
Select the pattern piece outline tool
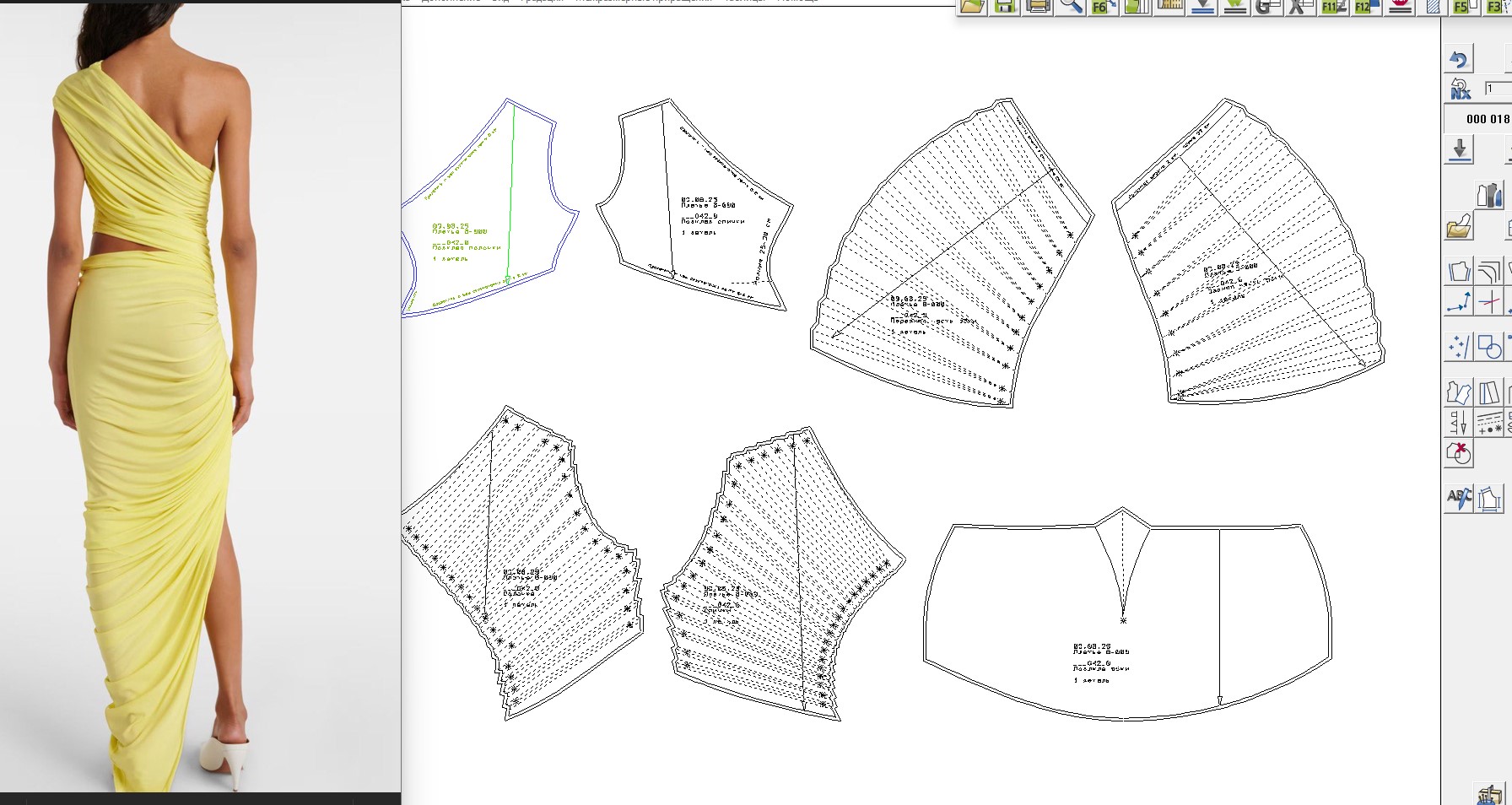1459,272
